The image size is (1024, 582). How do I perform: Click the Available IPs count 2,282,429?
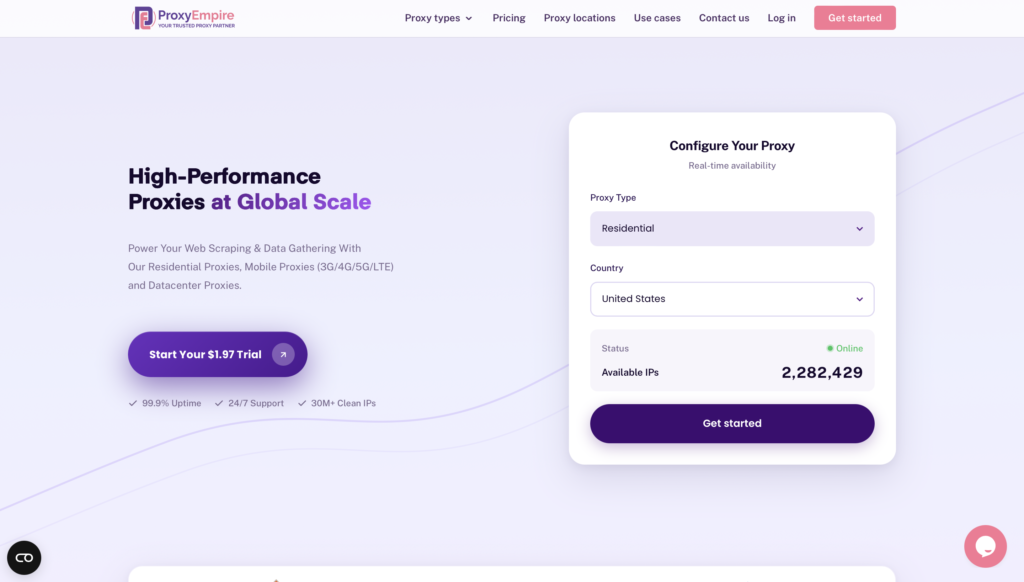pos(821,373)
